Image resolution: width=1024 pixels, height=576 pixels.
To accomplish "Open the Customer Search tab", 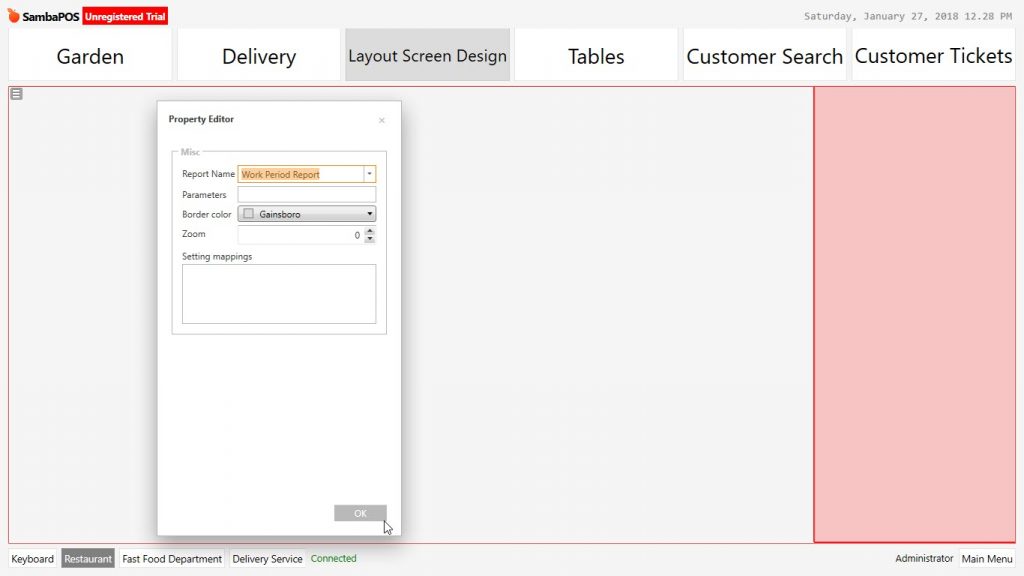I will tap(765, 56).
